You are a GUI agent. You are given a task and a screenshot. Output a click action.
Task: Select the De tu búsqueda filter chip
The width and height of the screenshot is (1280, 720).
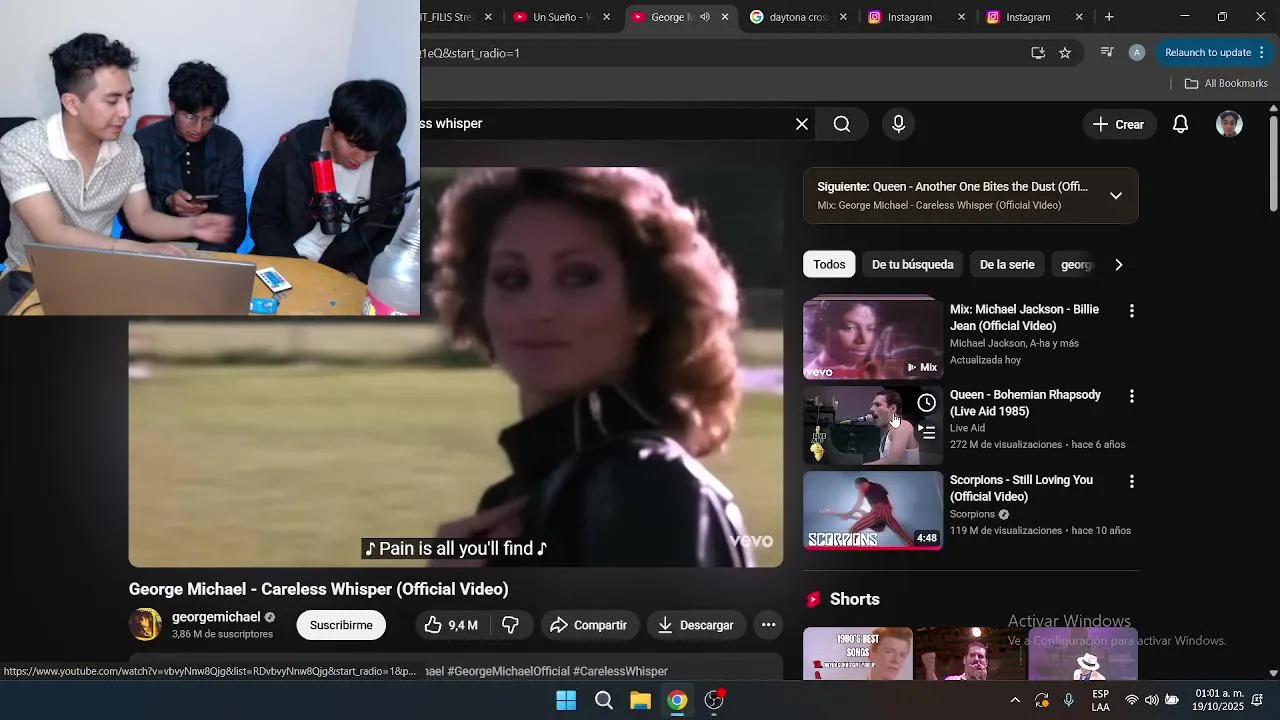click(x=913, y=265)
